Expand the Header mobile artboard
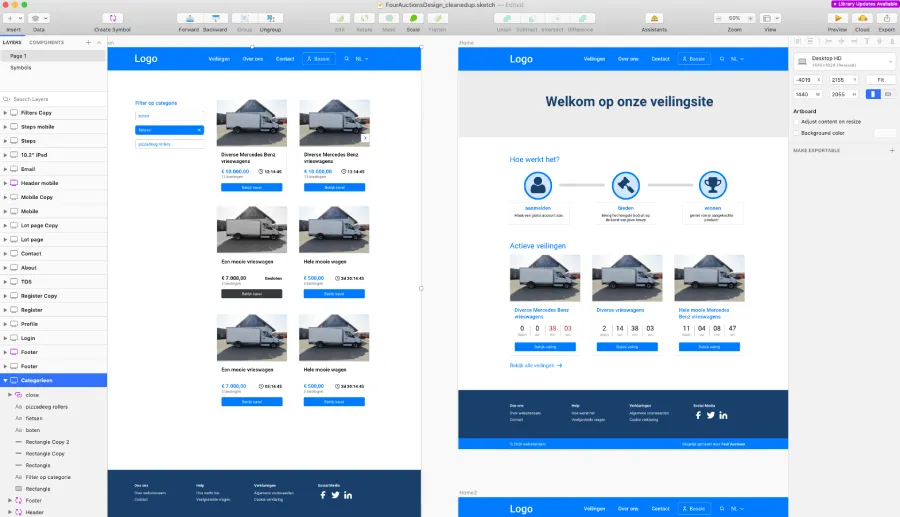900x517 pixels. click(5, 183)
